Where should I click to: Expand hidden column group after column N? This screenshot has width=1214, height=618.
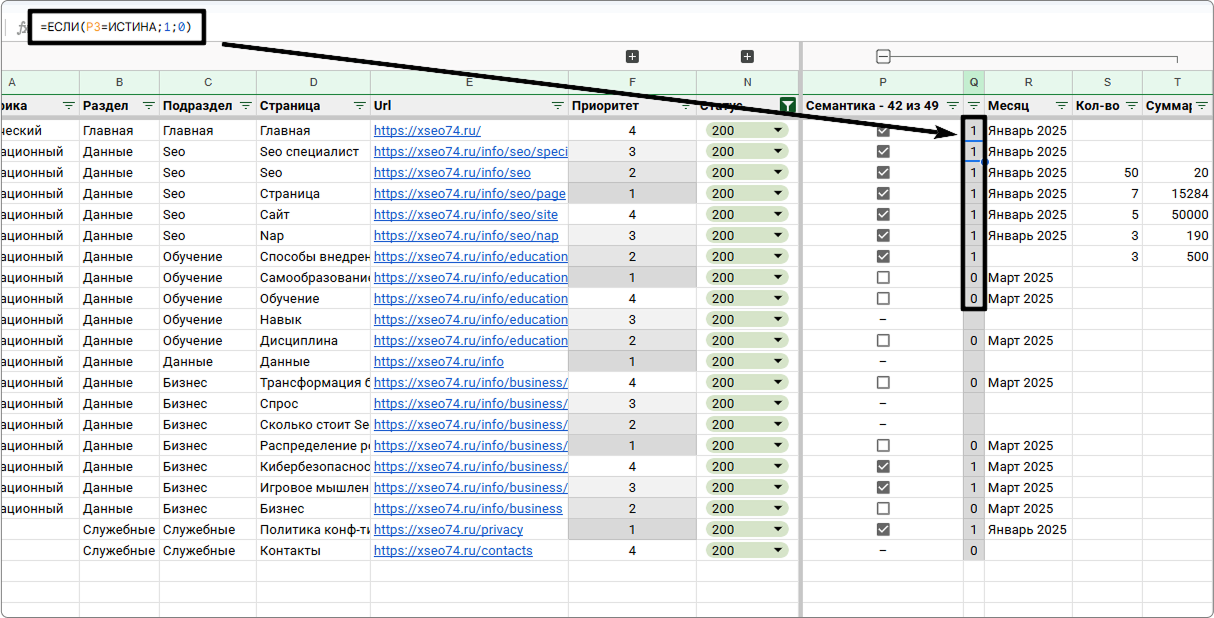coord(747,57)
